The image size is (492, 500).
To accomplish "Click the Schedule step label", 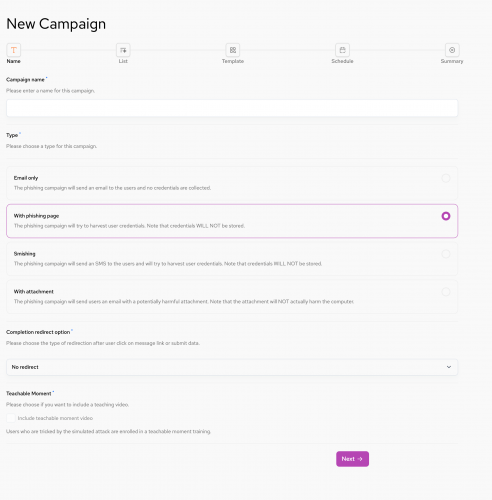I will click(x=342, y=61).
